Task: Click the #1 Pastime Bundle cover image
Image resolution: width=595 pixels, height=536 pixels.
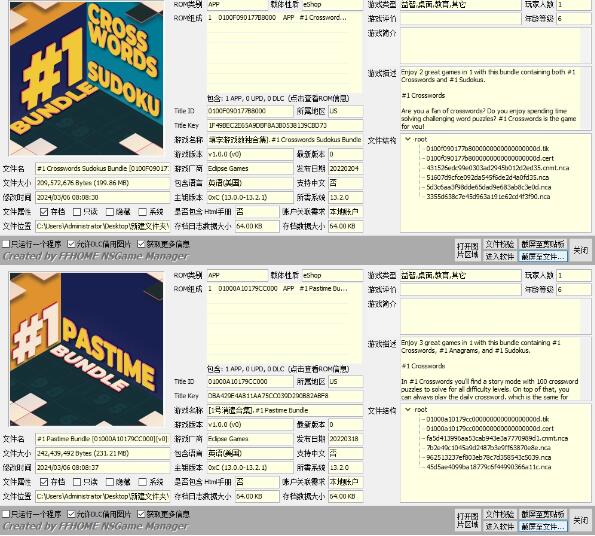Action: [x=87, y=349]
